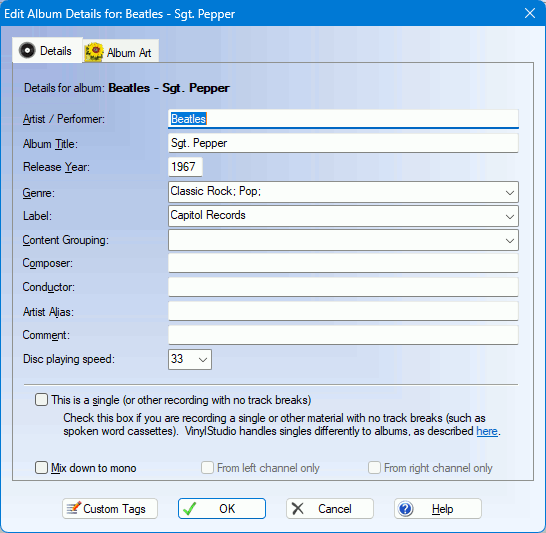Expand the Content Grouping dropdown
The height and width of the screenshot is (533, 546).
pyautogui.click(x=510, y=241)
